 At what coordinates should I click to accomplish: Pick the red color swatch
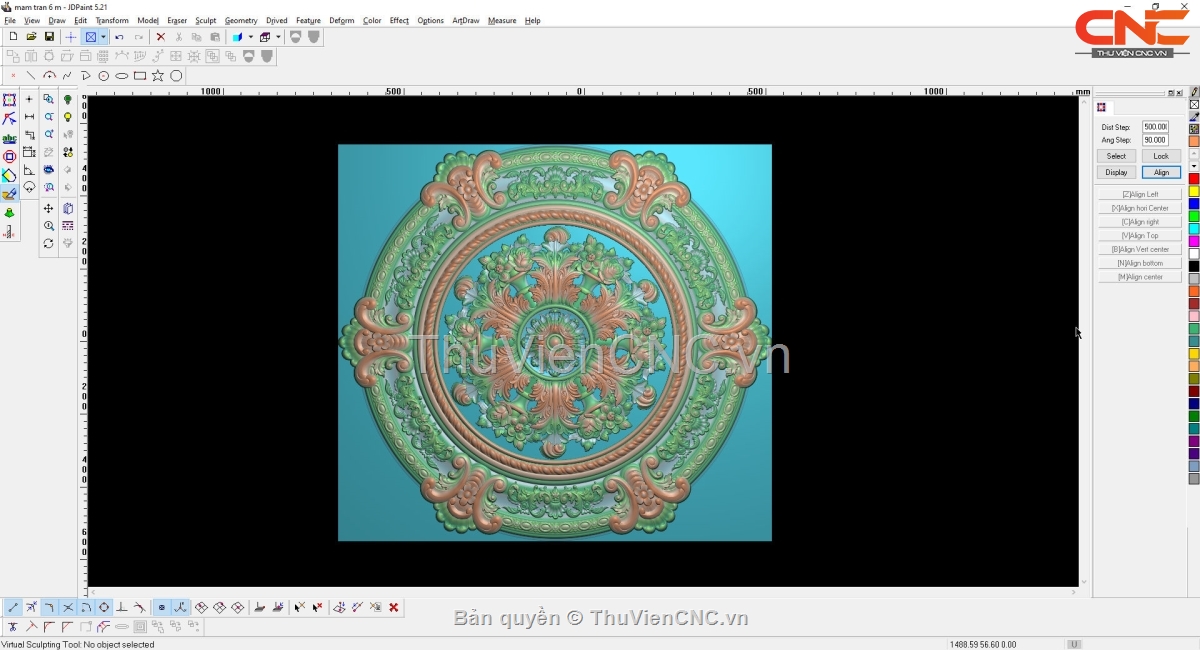point(1194,179)
